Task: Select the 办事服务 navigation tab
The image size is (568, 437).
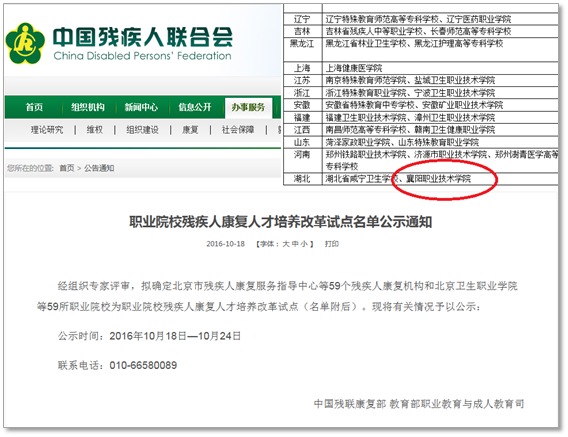Action: 248,107
